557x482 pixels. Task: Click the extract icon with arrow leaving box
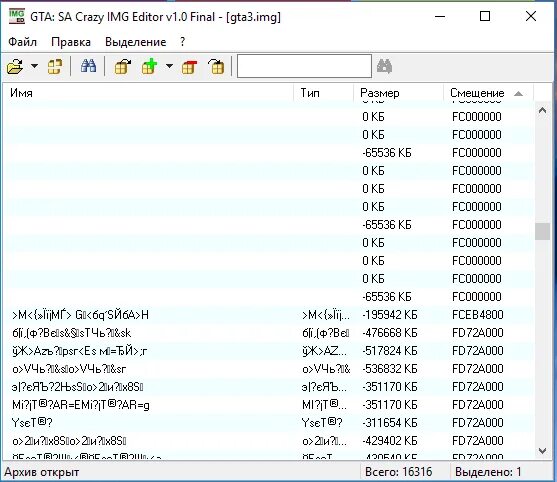(x=123, y=66)
